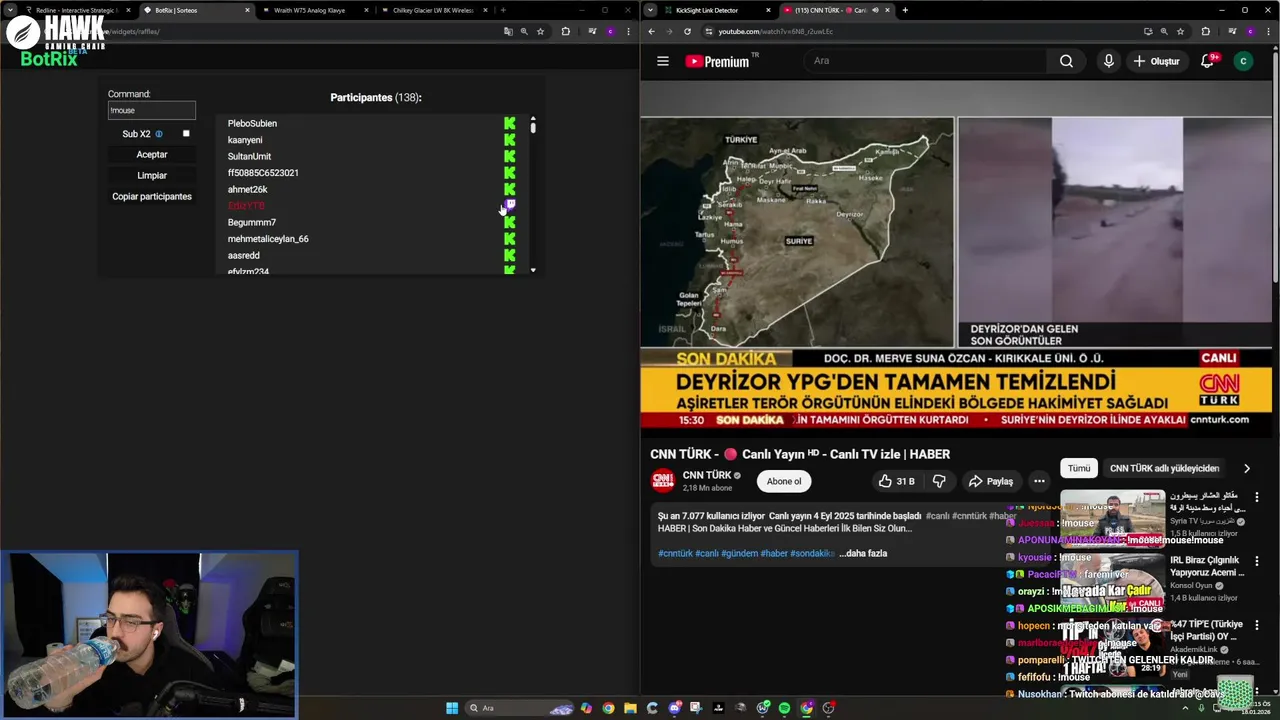Viewport: 1280px width, 720px height.
Task: Show next filter chips arrow
Action: [1246, 468]
